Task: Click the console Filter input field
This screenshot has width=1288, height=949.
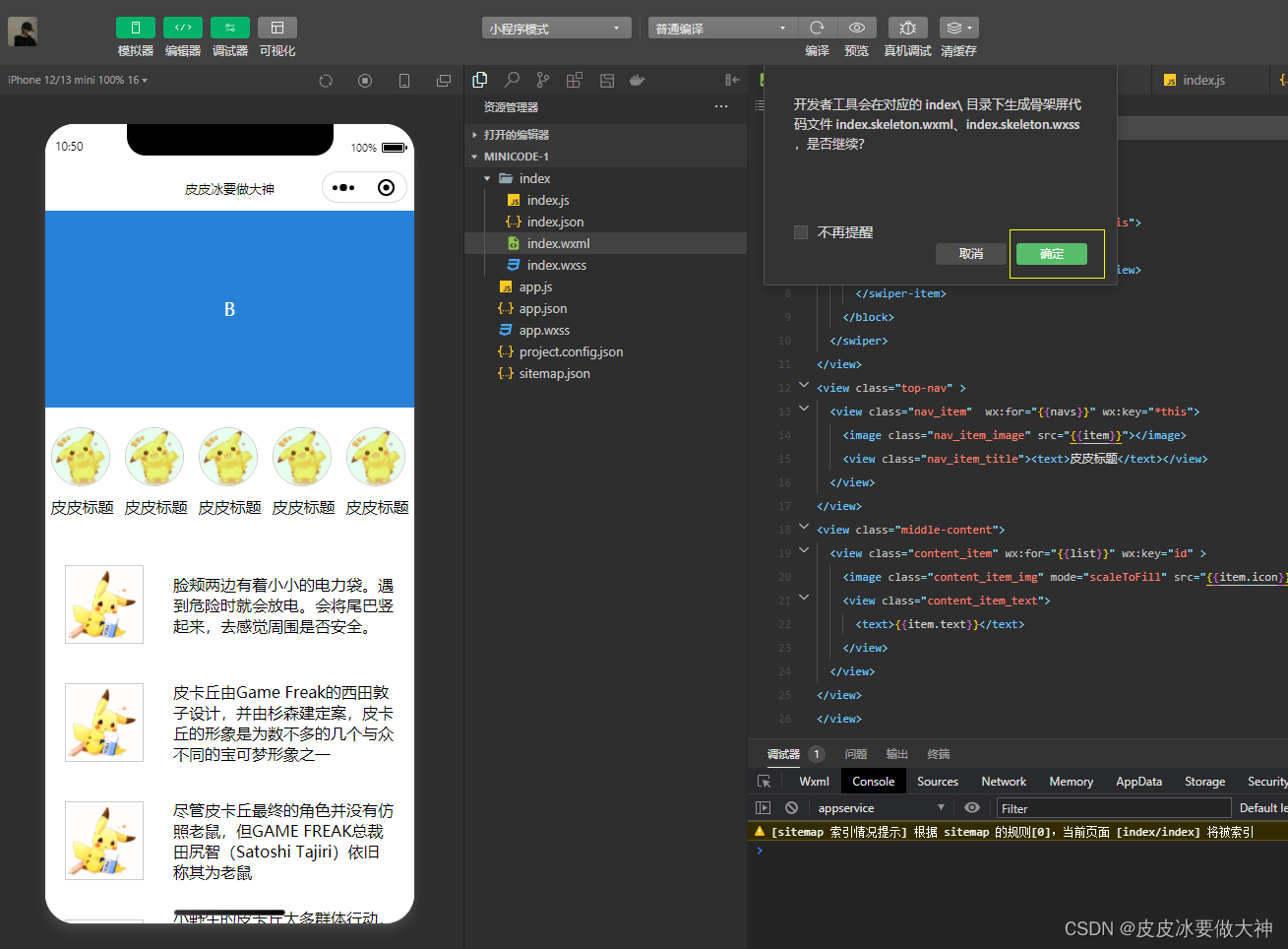Action: point(1113,808)
